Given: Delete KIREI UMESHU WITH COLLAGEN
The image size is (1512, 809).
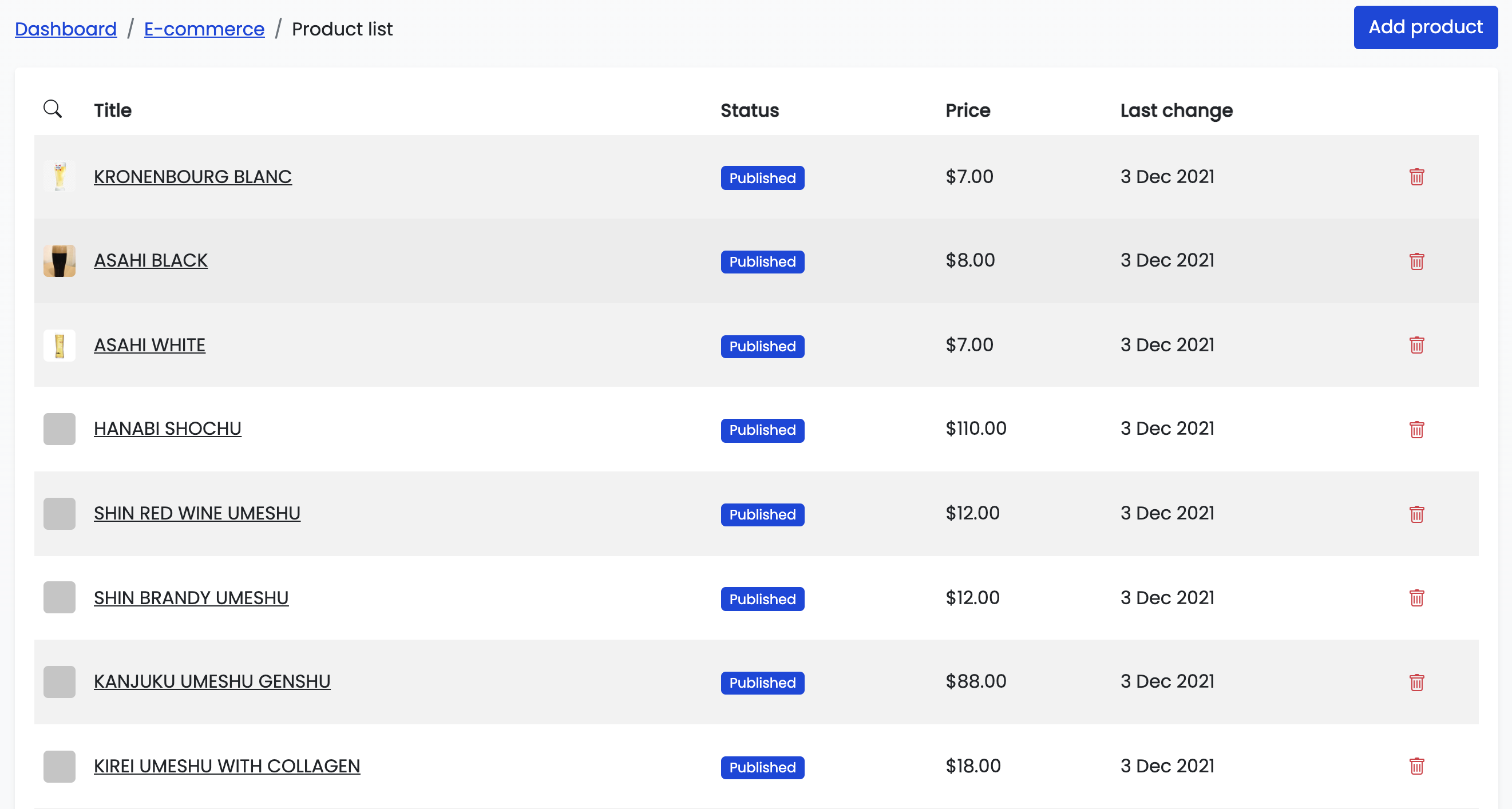Looking at the screenshot, I should click(x=1416, y=766).
